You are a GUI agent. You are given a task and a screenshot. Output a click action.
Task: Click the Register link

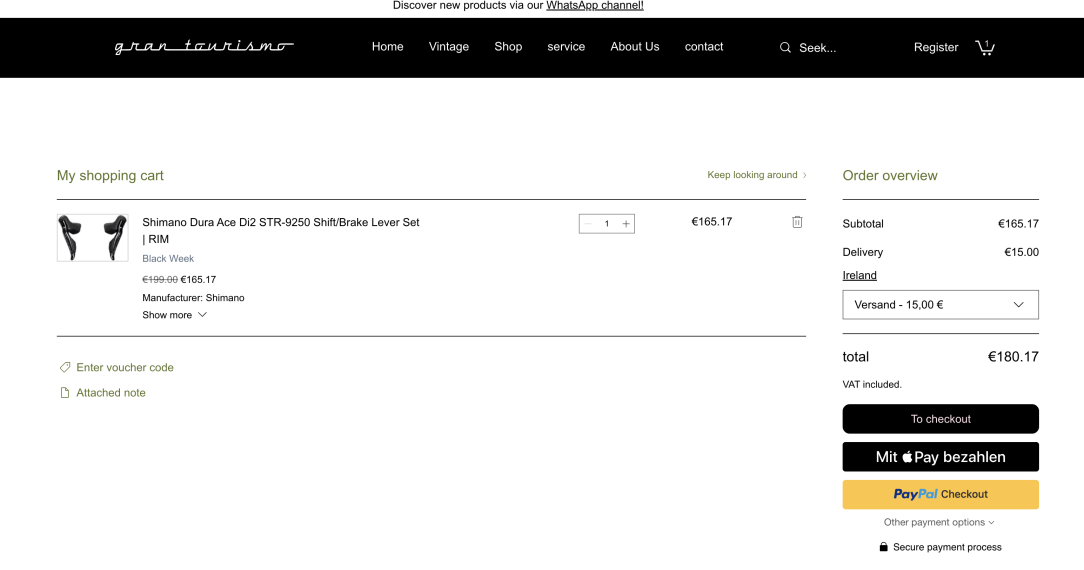click(936, 47)
